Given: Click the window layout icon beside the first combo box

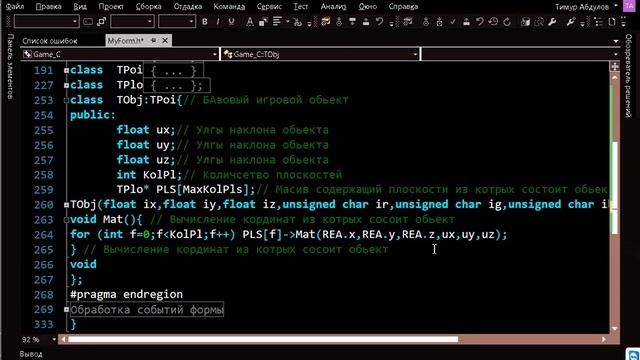Looking at the screenshot, I should pos(102,22).
